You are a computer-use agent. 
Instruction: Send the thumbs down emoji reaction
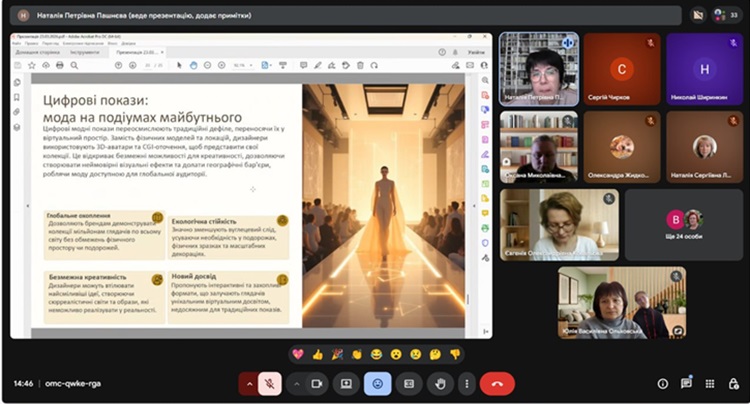coord(455,354)
